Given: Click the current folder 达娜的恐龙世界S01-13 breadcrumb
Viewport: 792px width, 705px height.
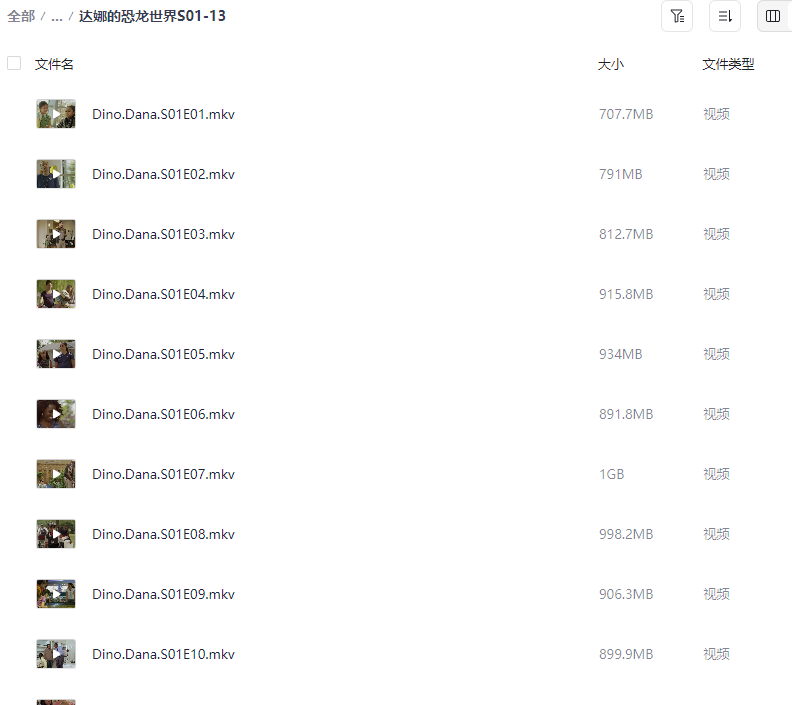Looking at the screenshot, I should [x=152, y=16].
